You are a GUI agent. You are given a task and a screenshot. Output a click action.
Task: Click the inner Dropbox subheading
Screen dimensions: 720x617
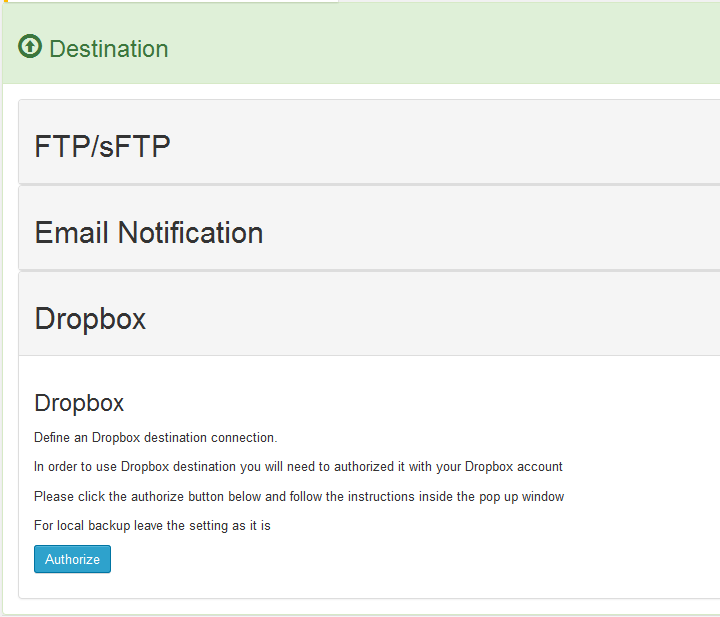pyautogui.click(x=79, y=403)
